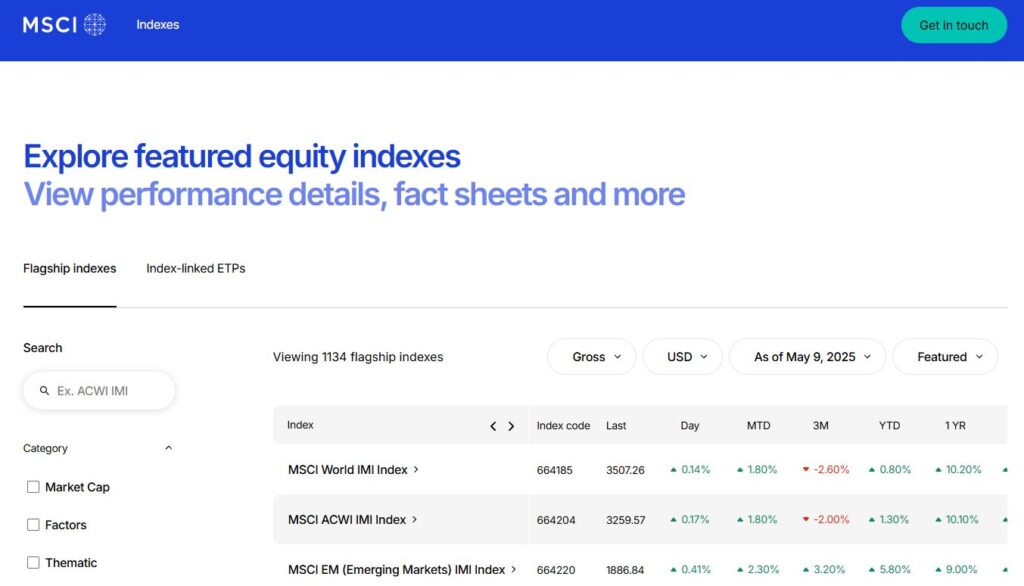Click the Last column header
This screenshot has height=586, width=1024.
point(616,426)
